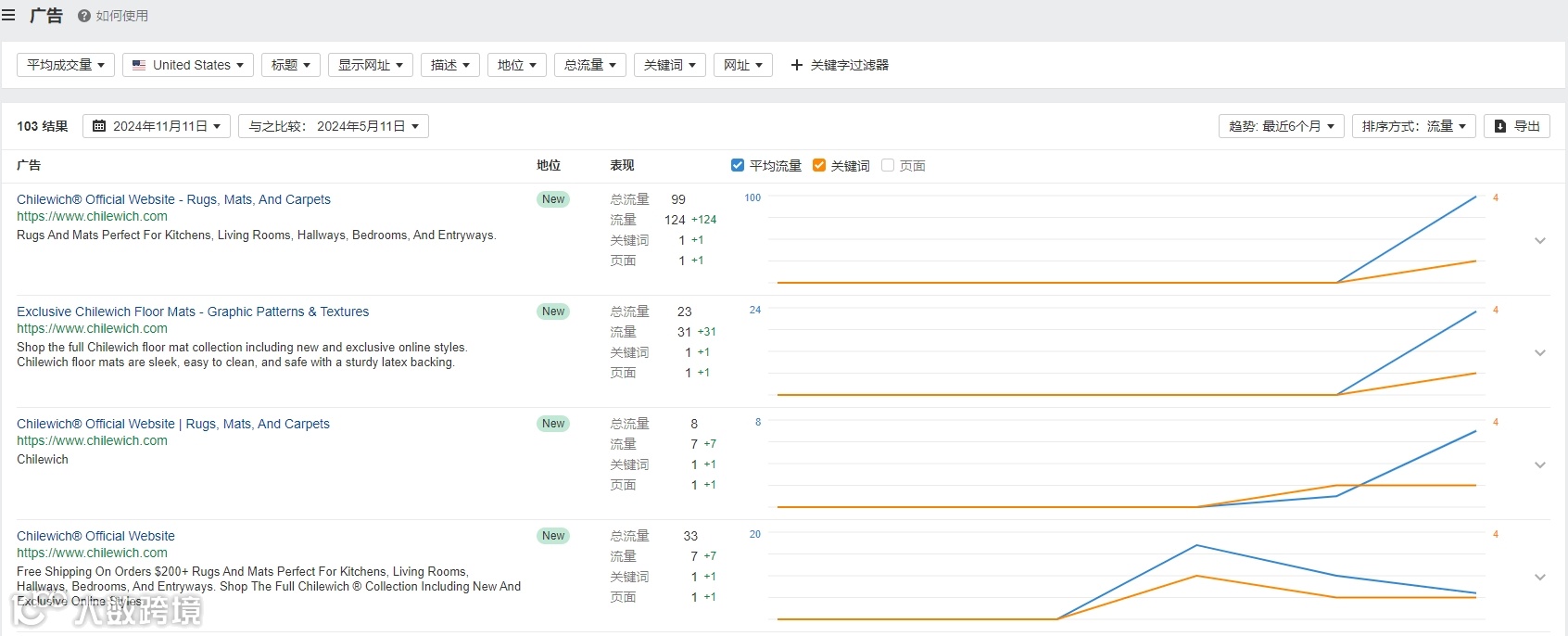Open the 关键词 filter dropdown

click(x=670, y=65)
